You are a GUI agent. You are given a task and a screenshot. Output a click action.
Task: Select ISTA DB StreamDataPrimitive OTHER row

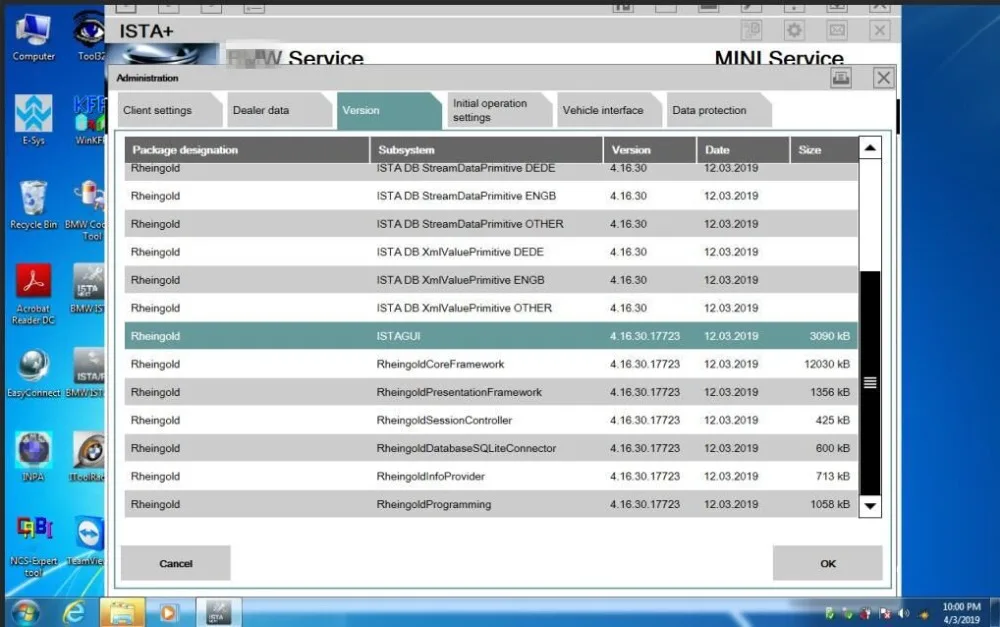pos(491,224)
